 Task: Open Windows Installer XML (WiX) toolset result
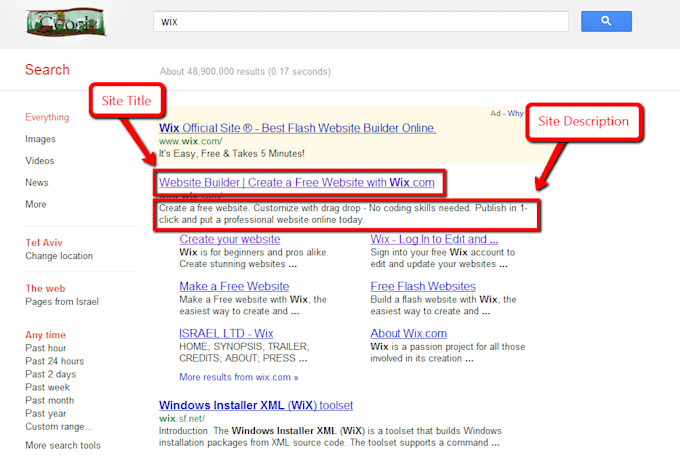256,405
